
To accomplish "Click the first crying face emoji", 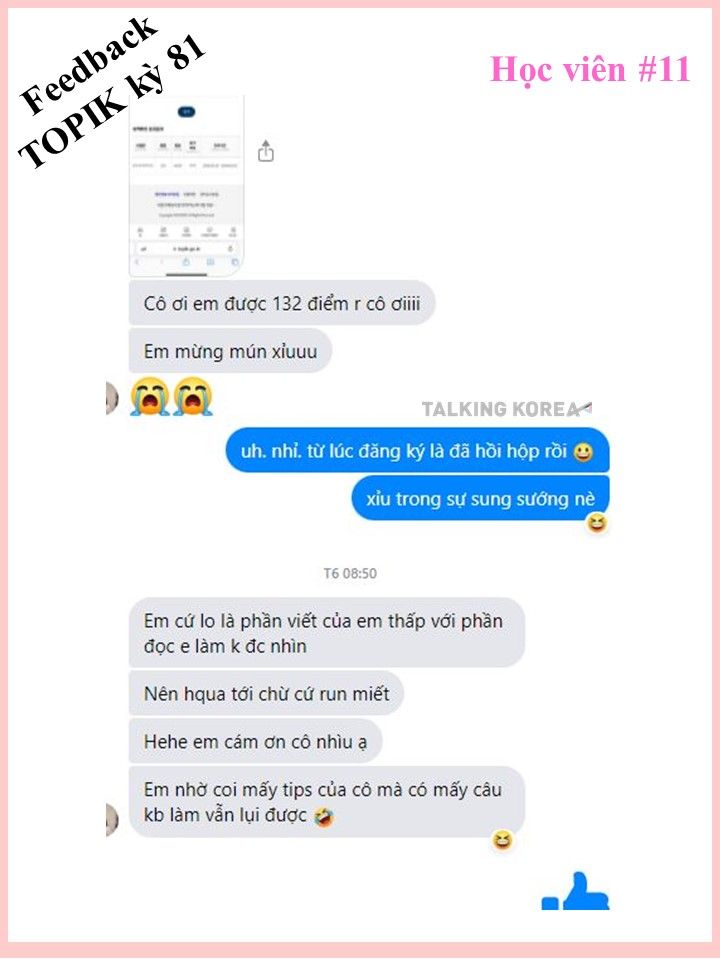I will 149,397.
